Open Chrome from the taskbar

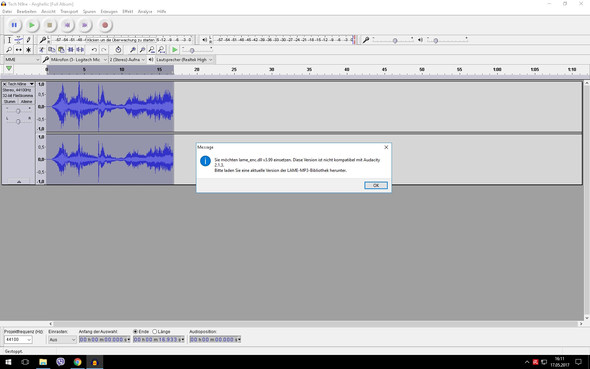pos(78,362)
